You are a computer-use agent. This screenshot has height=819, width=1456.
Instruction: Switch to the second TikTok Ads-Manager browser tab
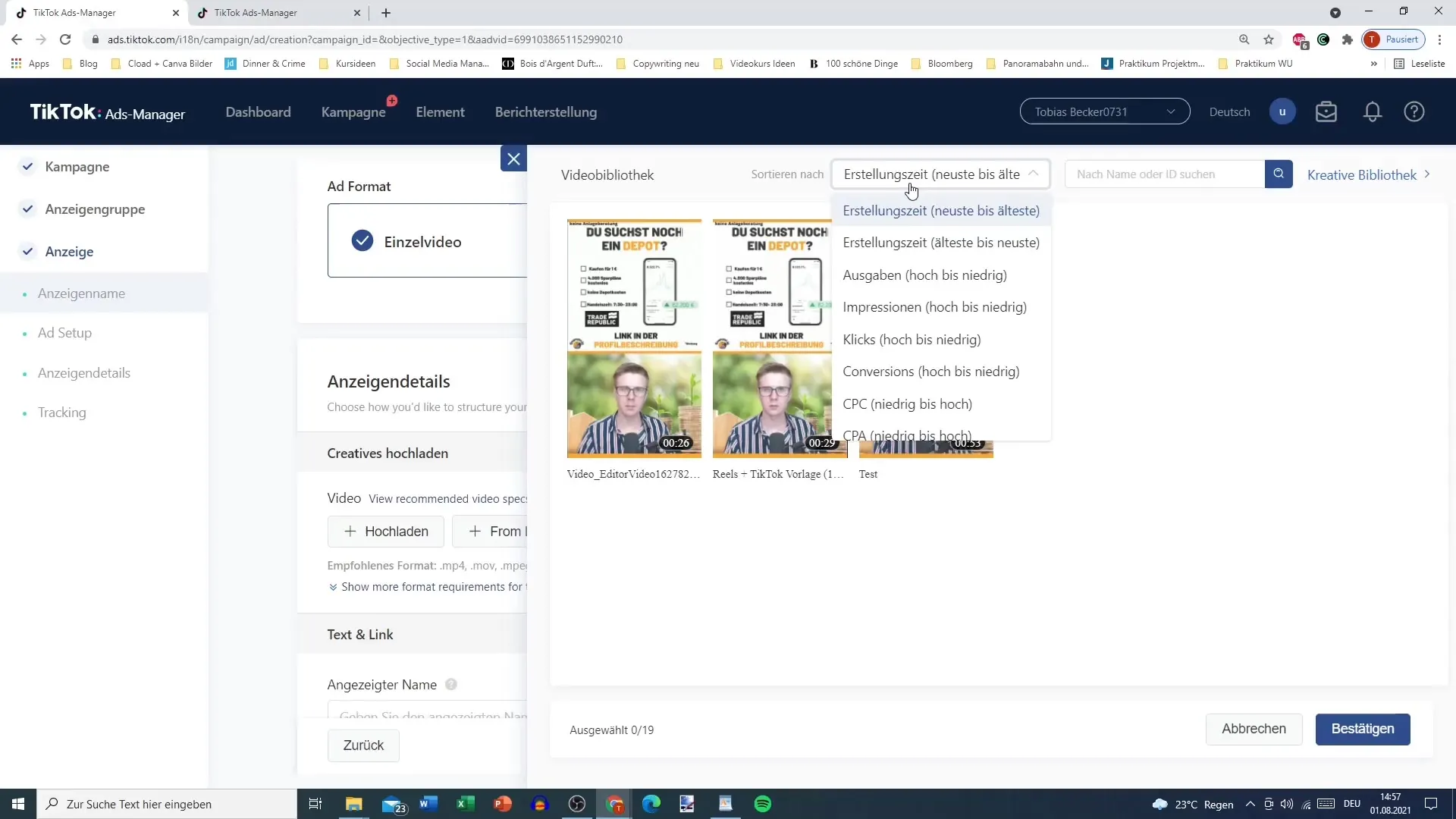277,13
